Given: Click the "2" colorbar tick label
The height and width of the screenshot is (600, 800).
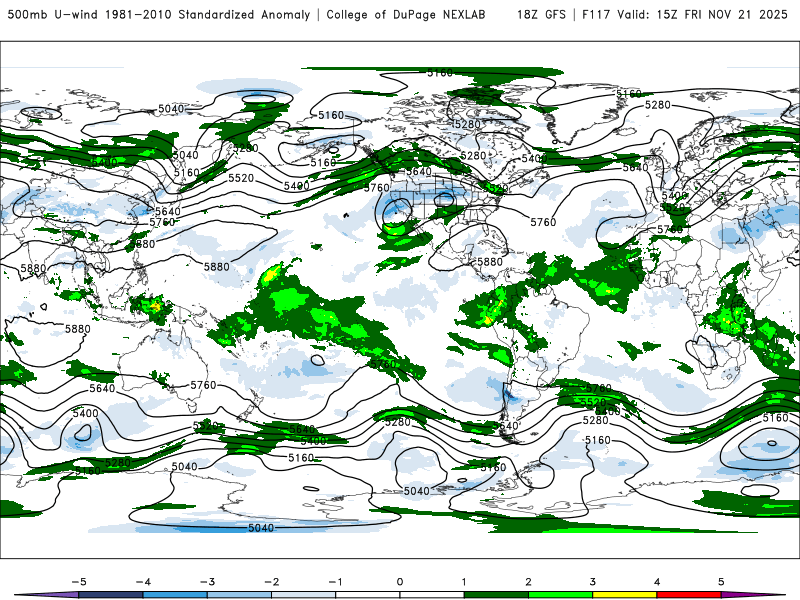Looking at the screenshot, I should (528, 582).
